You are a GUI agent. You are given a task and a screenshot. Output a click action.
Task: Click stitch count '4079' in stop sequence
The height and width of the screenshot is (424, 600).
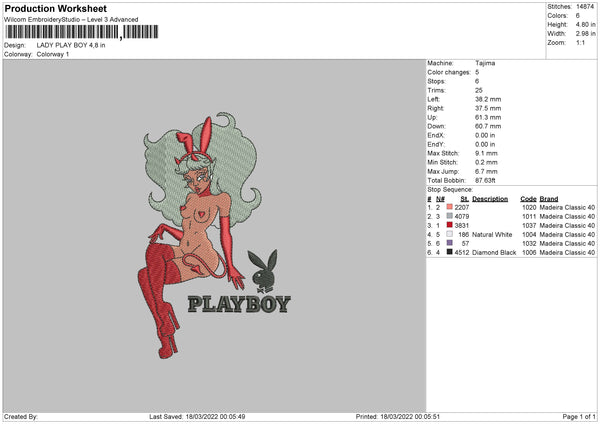pos(461,217)
